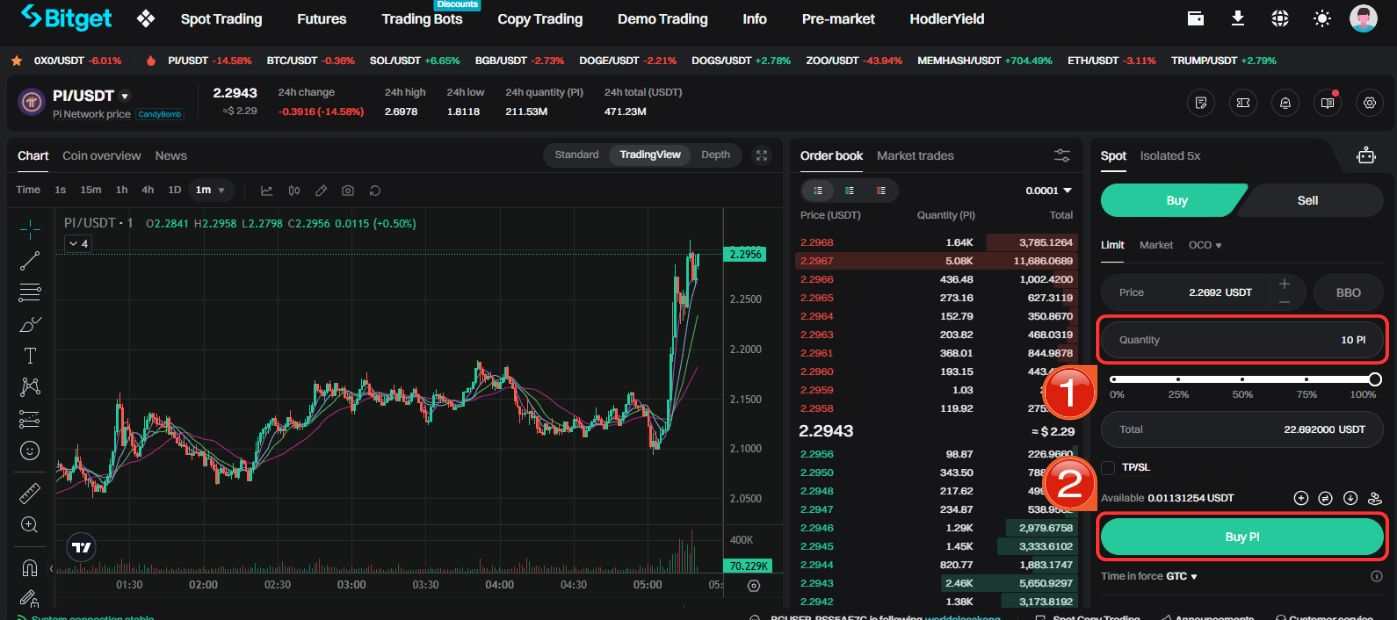Open the Futures menu
The image size is (1397, 620).
[322, 19]
